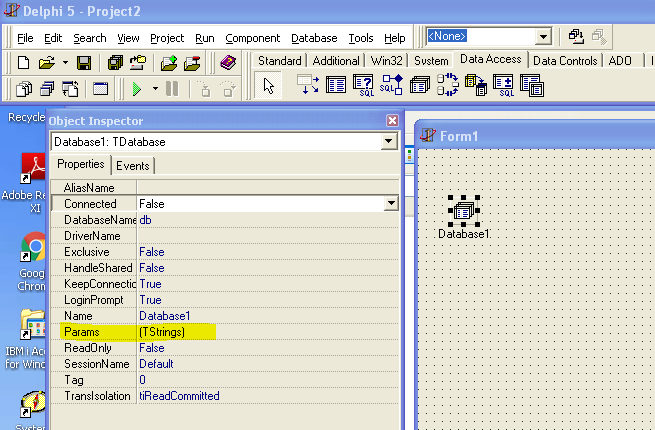Viewport: 655px width, 430px height.
Task: Open the Project menu
Action: [x=167, y=38]
